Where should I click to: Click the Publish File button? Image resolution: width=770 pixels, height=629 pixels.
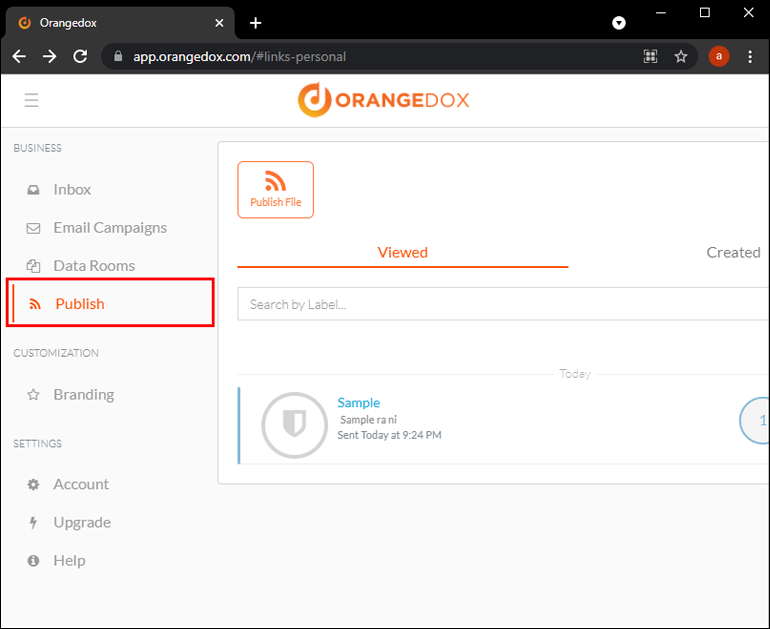pos(275,190)
